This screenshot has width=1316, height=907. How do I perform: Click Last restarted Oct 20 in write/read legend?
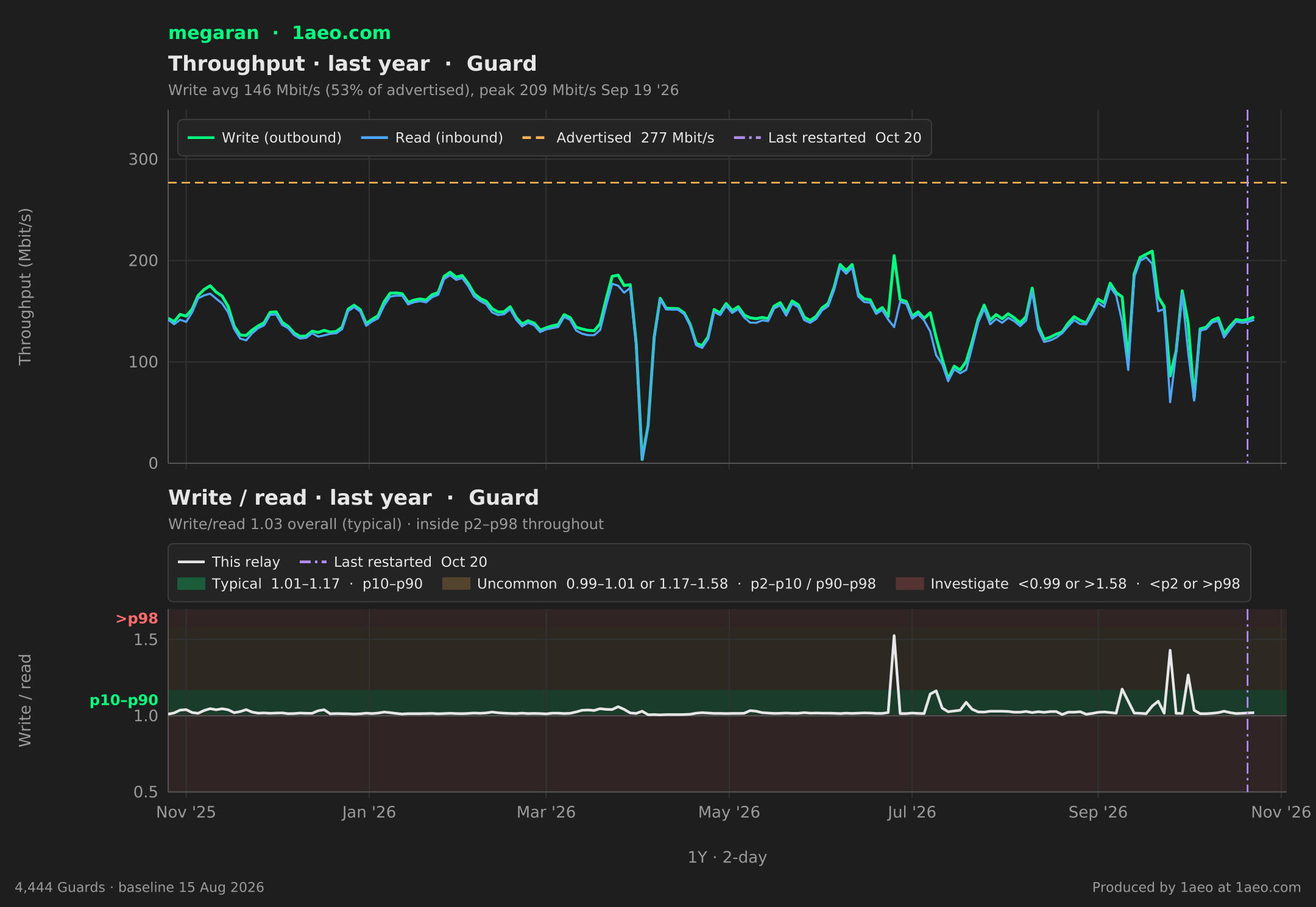point(394,562)
